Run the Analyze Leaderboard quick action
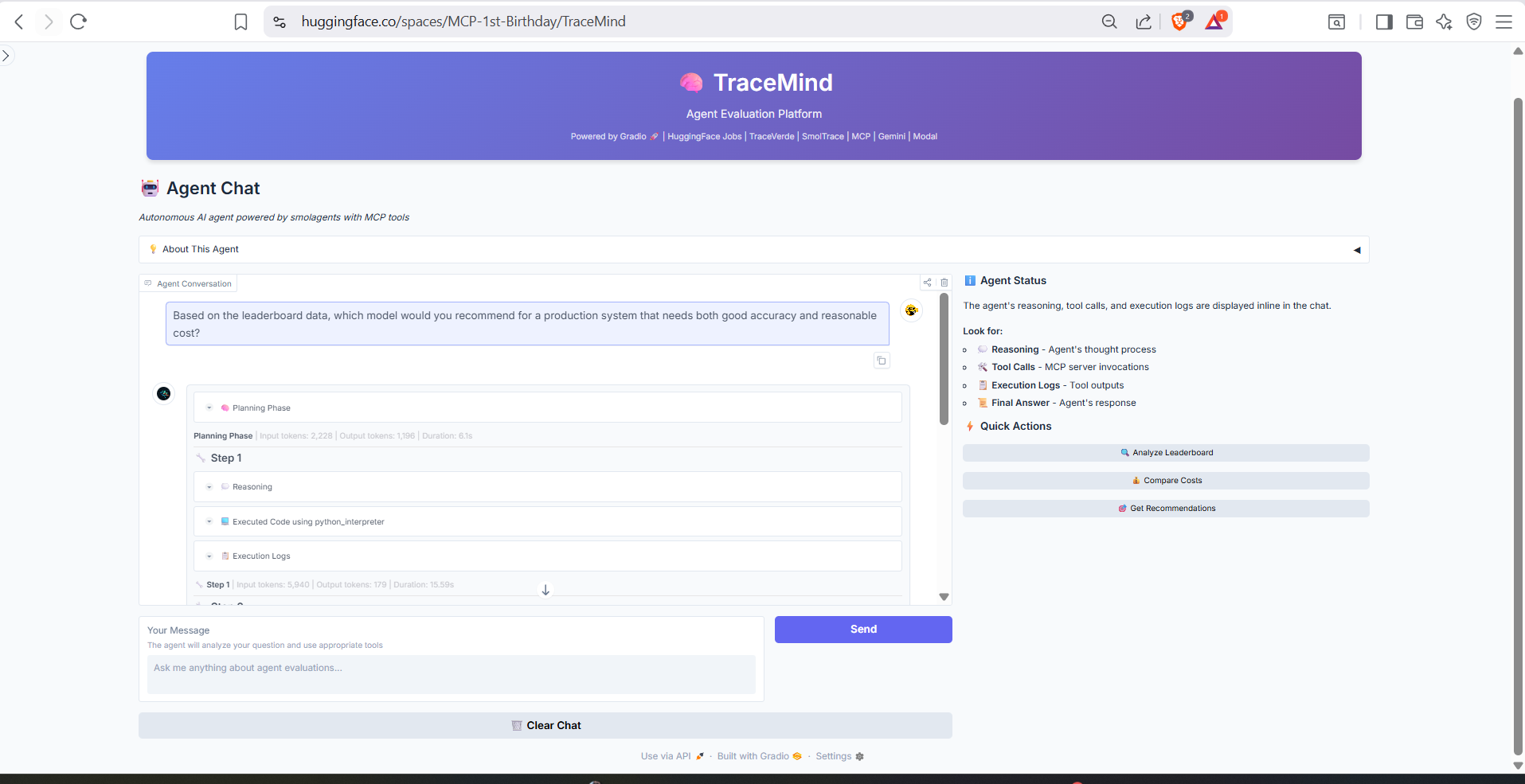 pos(1166,453)
